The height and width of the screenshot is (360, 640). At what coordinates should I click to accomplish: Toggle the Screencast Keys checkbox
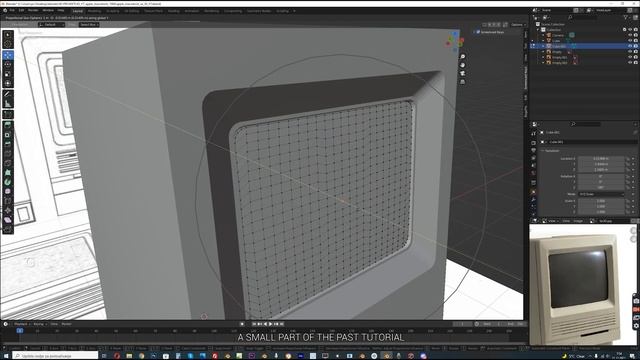click(x=478, y=32)
